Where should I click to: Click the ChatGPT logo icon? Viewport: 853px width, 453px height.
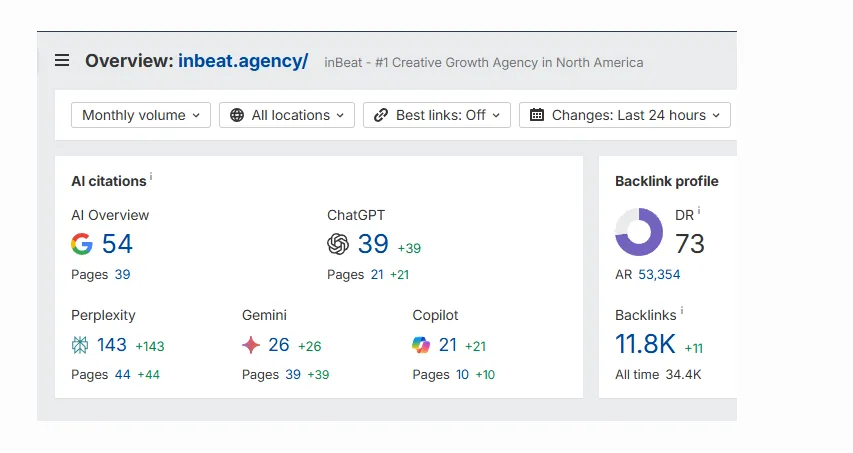[x=338, y=244]
